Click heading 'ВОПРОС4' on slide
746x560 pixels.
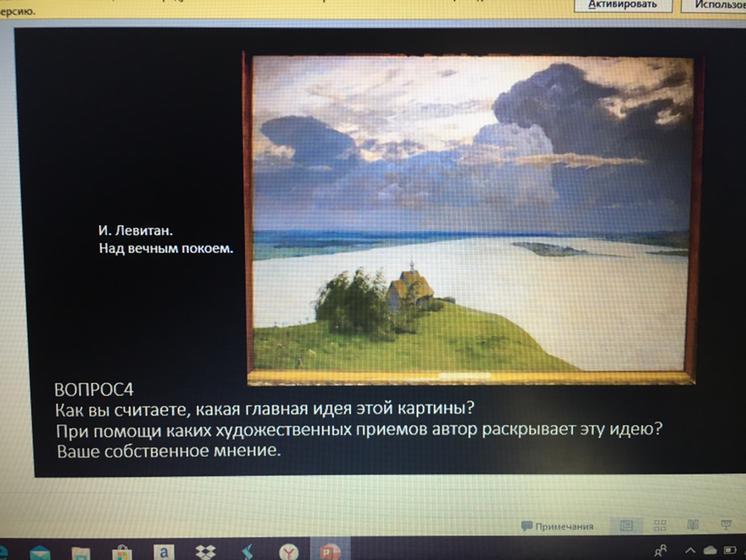tap(94, 390)
